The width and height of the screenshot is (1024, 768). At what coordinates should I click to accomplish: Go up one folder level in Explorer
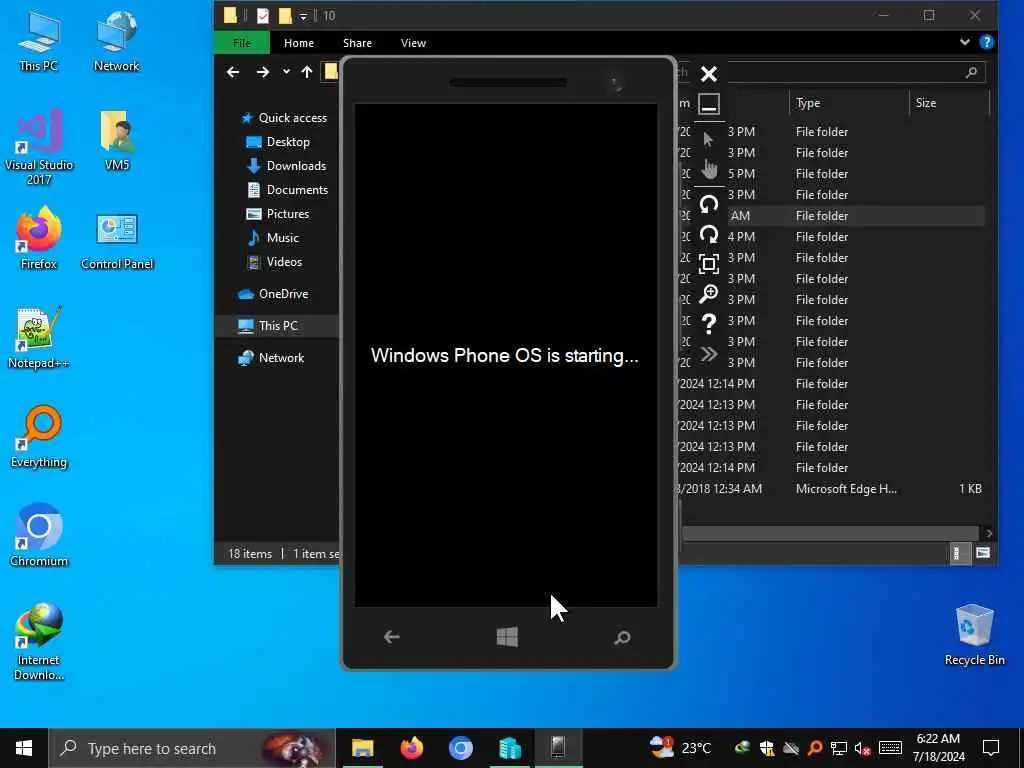[x=307, y=72]
